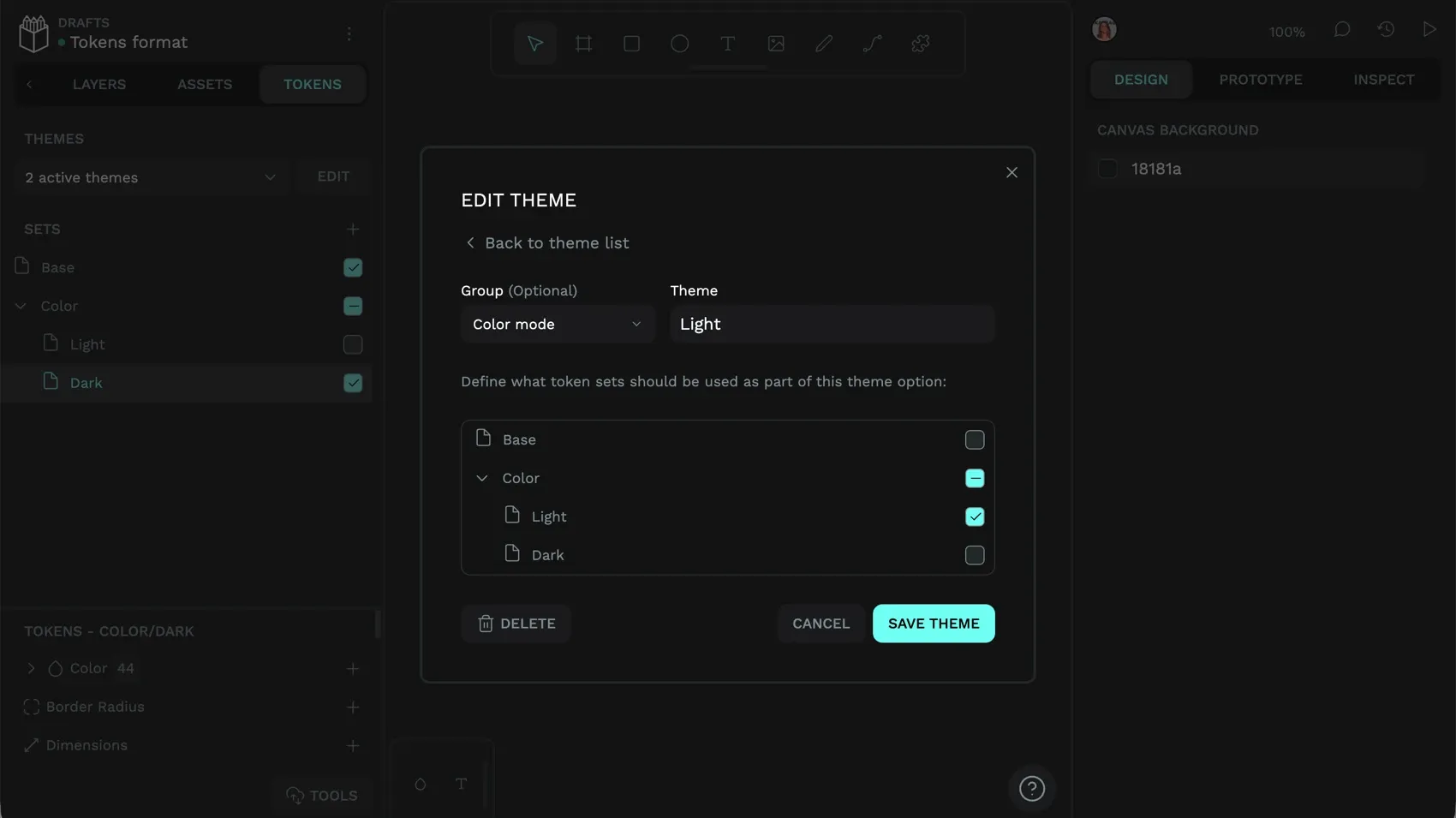Enable the Dark set inside the dialog
Image resolution: width=1456 pixels, height=818 pixels.
[x=974, y=555]
